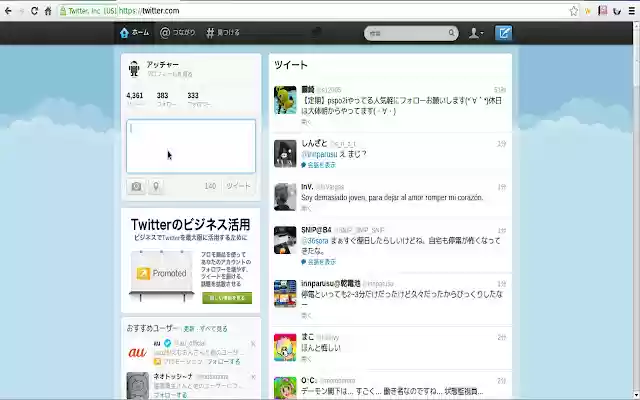Image resolution: width=640 pixels, height=400 pixels.
Task: Follow the au account via フォローする
Action: tap(223, 362)
